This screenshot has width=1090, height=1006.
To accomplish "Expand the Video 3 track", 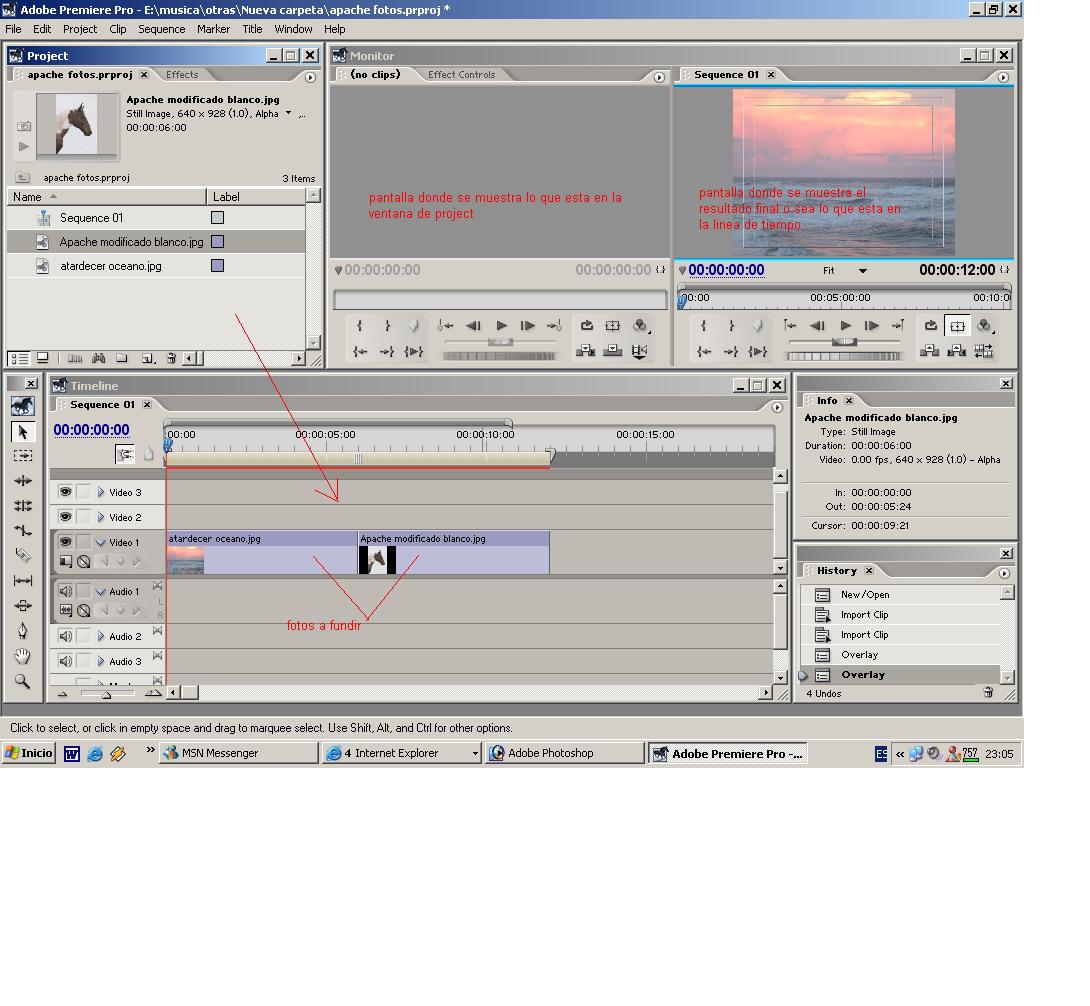I will tap(101, 492).
